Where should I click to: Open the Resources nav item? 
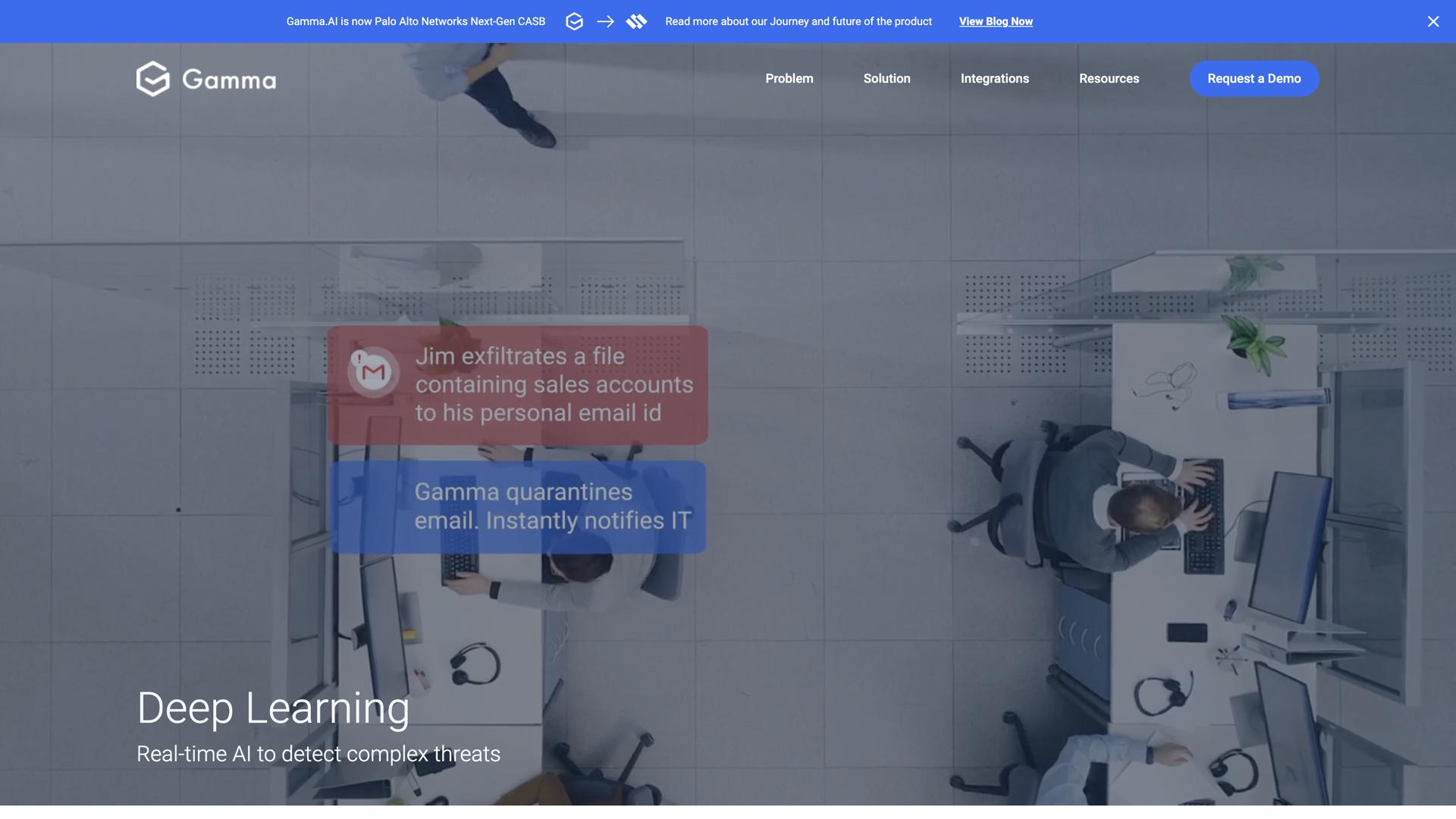(1109, 79)
